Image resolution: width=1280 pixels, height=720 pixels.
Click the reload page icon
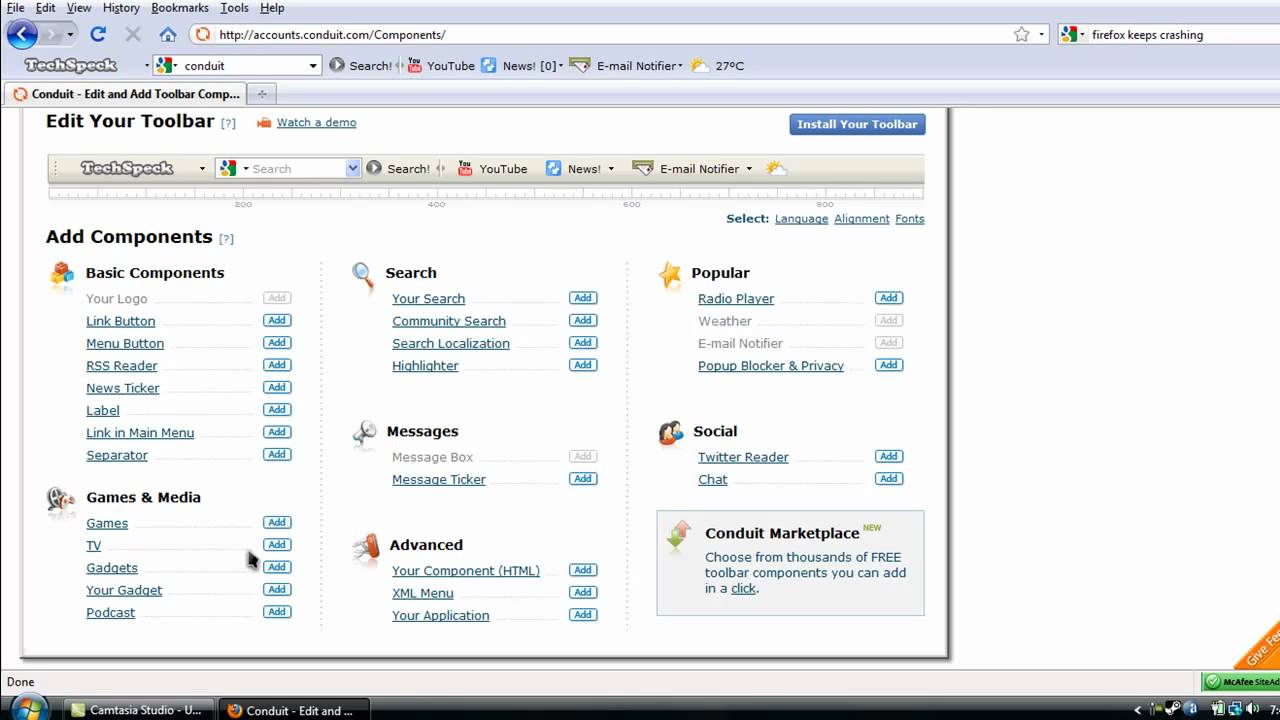(x=98, y=34)
